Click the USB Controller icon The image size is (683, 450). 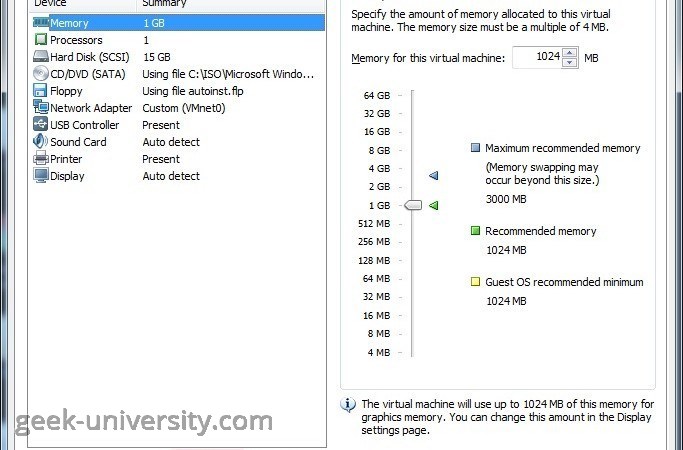coord(41,124)
